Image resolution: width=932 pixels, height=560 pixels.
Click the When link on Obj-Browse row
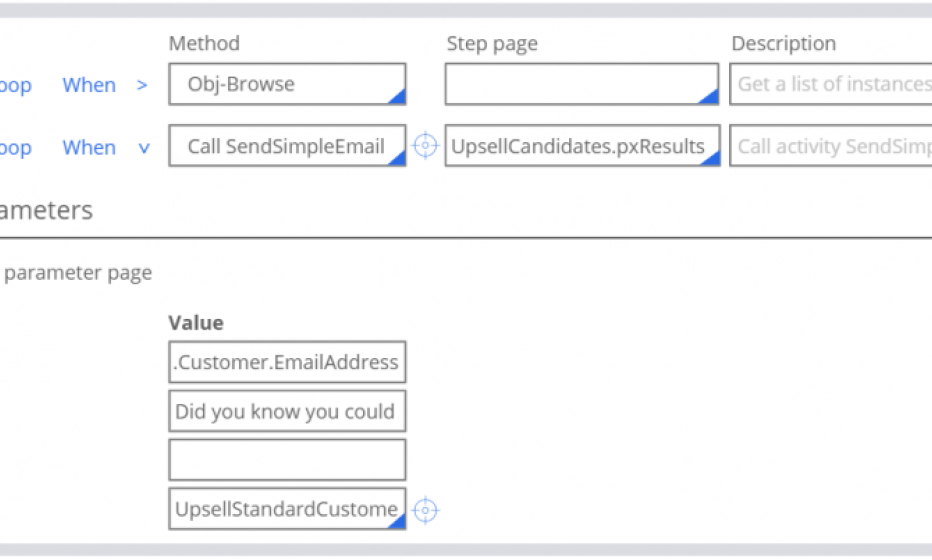tap(89, 85)
